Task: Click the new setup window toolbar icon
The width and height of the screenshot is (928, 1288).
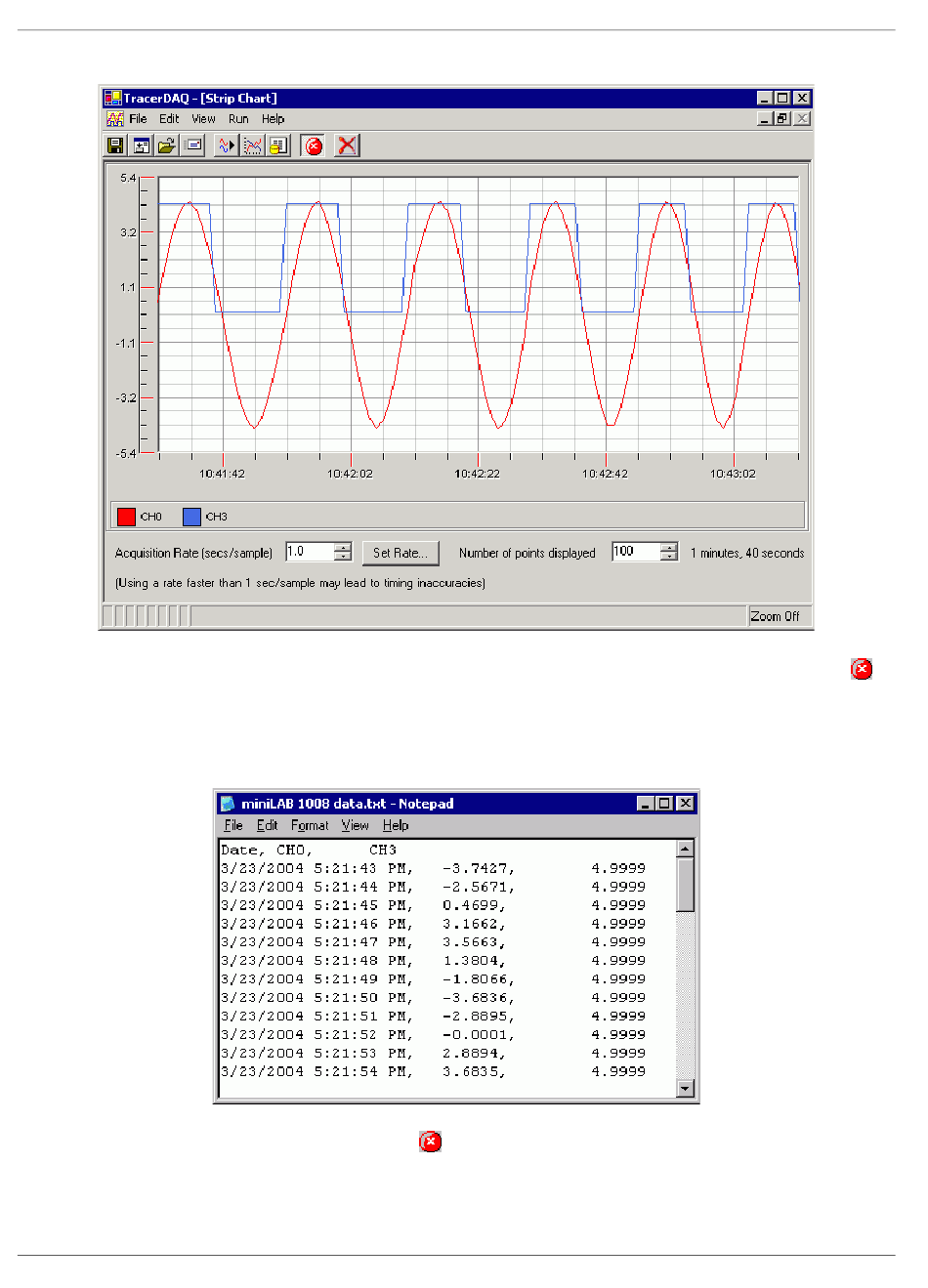Action: pos(142,145)
